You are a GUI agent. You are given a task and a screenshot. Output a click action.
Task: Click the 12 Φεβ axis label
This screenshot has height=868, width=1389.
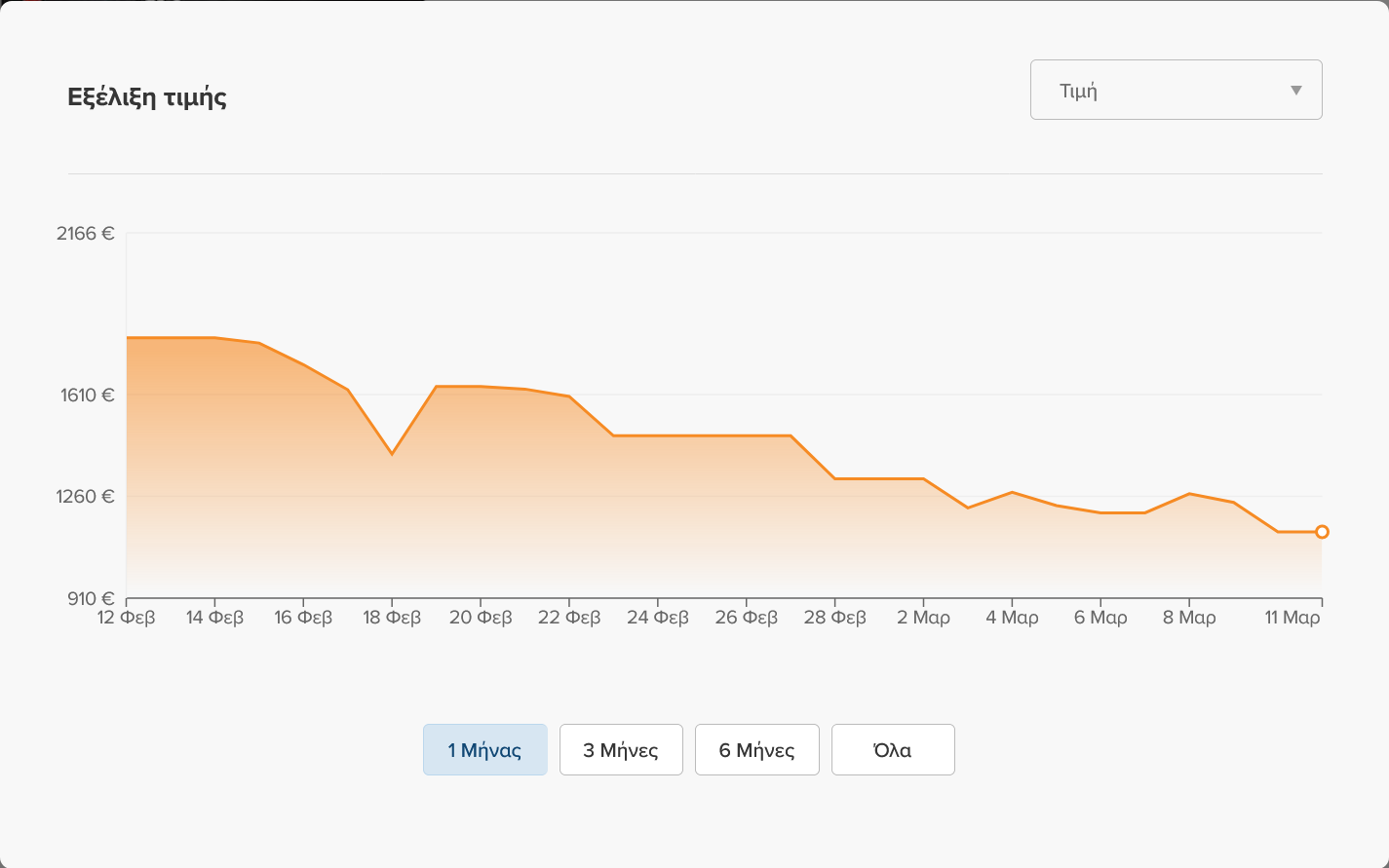coord(126,618)
